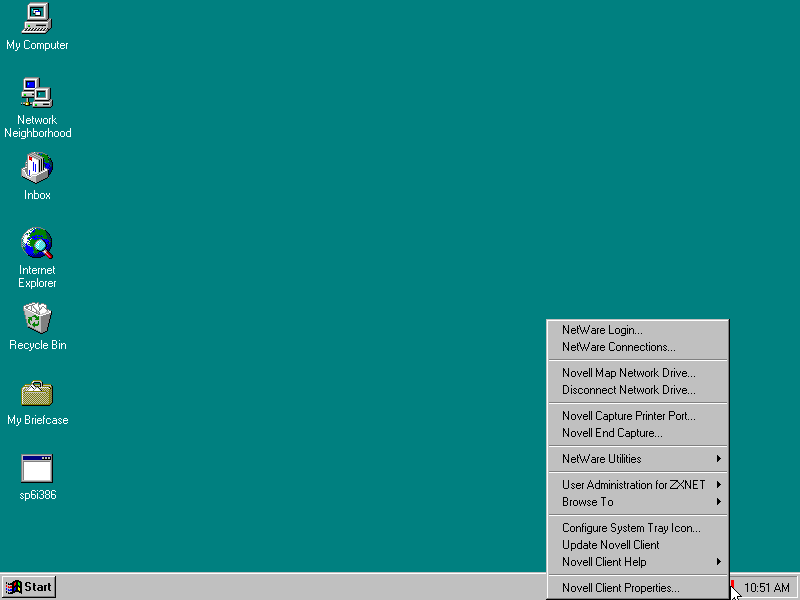Select Disconnect Network Drive...
Screen dimensions: 800x600
(638, 390)
